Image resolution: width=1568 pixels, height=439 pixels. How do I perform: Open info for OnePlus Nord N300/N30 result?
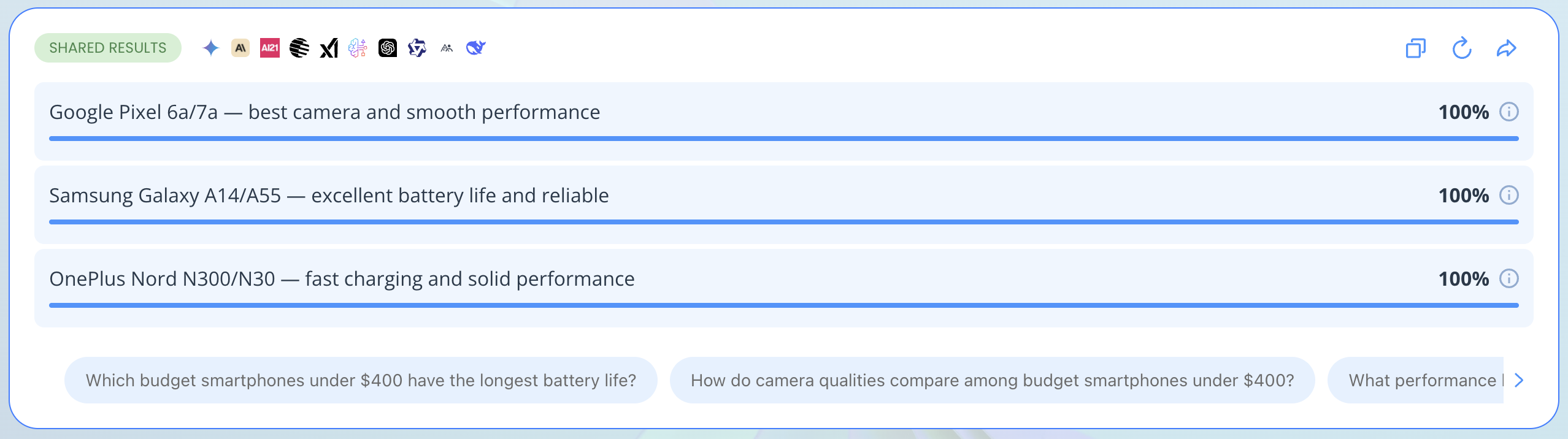[1509, 279]
